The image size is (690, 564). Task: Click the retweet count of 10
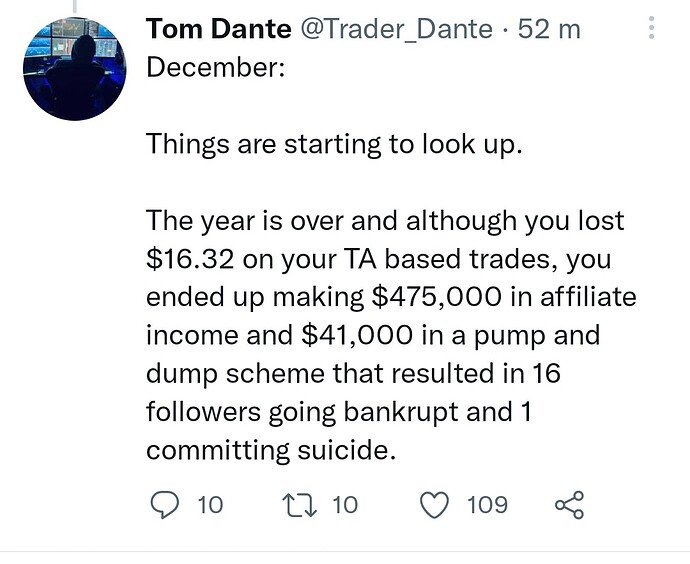pos(345,505)
